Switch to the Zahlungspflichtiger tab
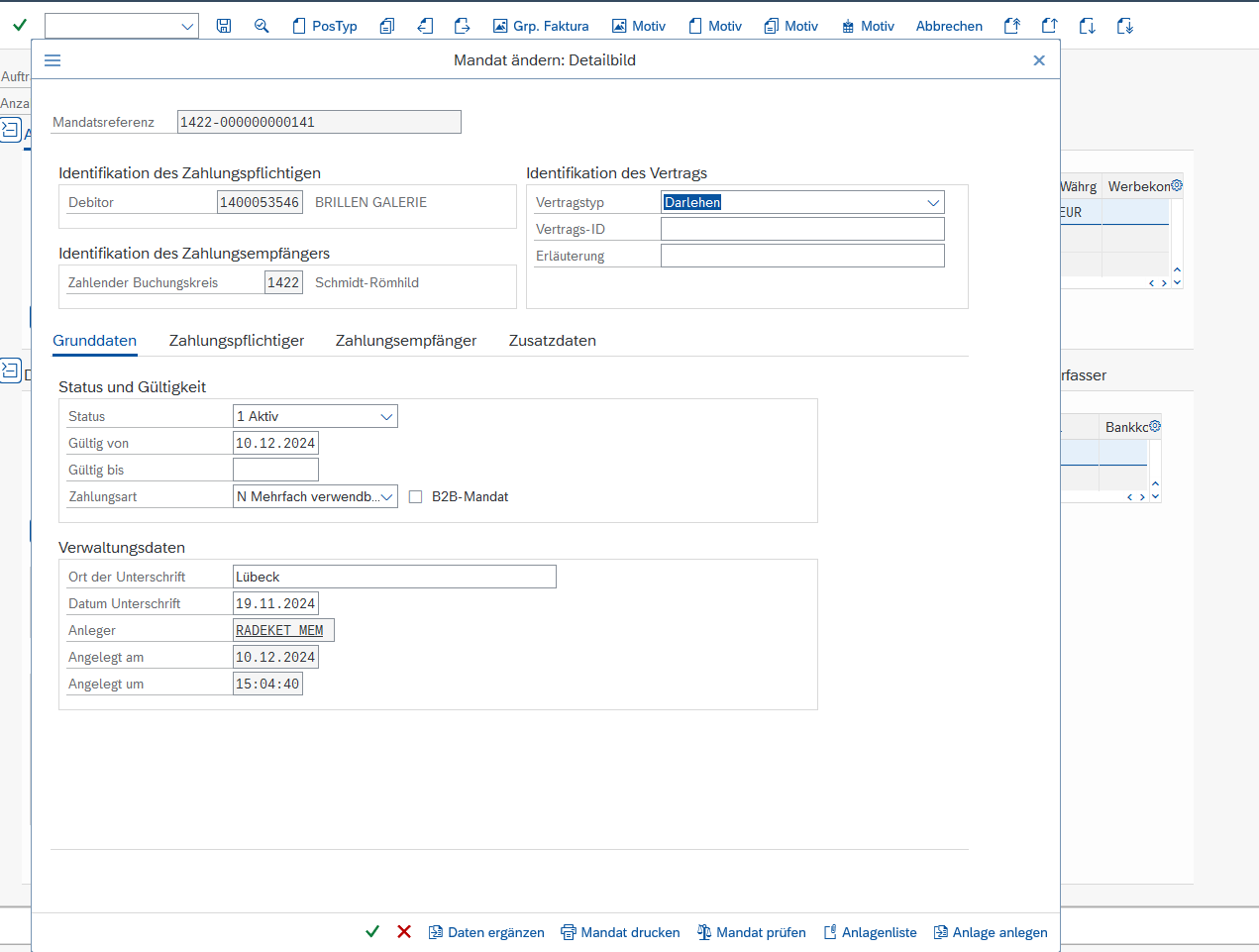 237,341
